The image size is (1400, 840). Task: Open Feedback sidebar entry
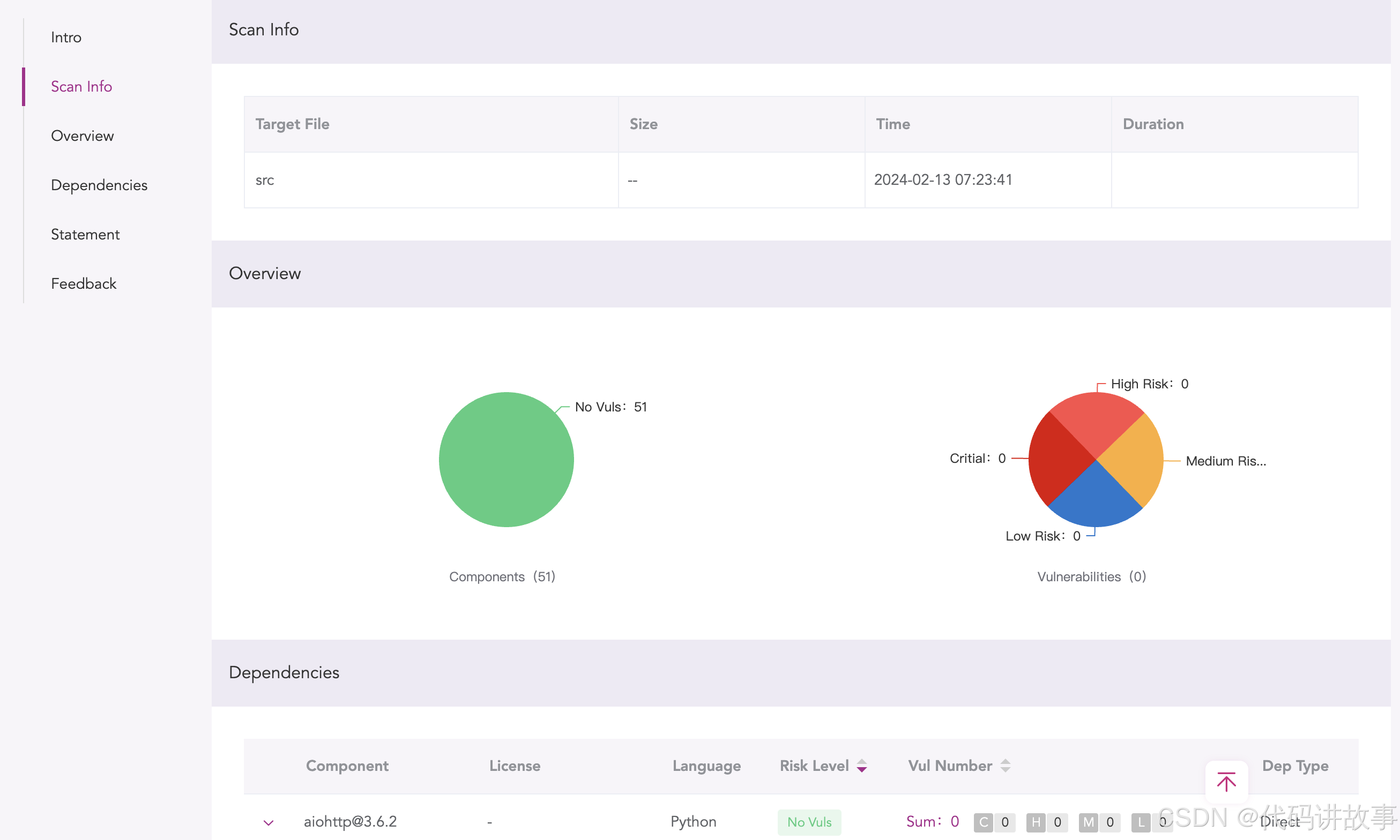click(x=83, y=283)
